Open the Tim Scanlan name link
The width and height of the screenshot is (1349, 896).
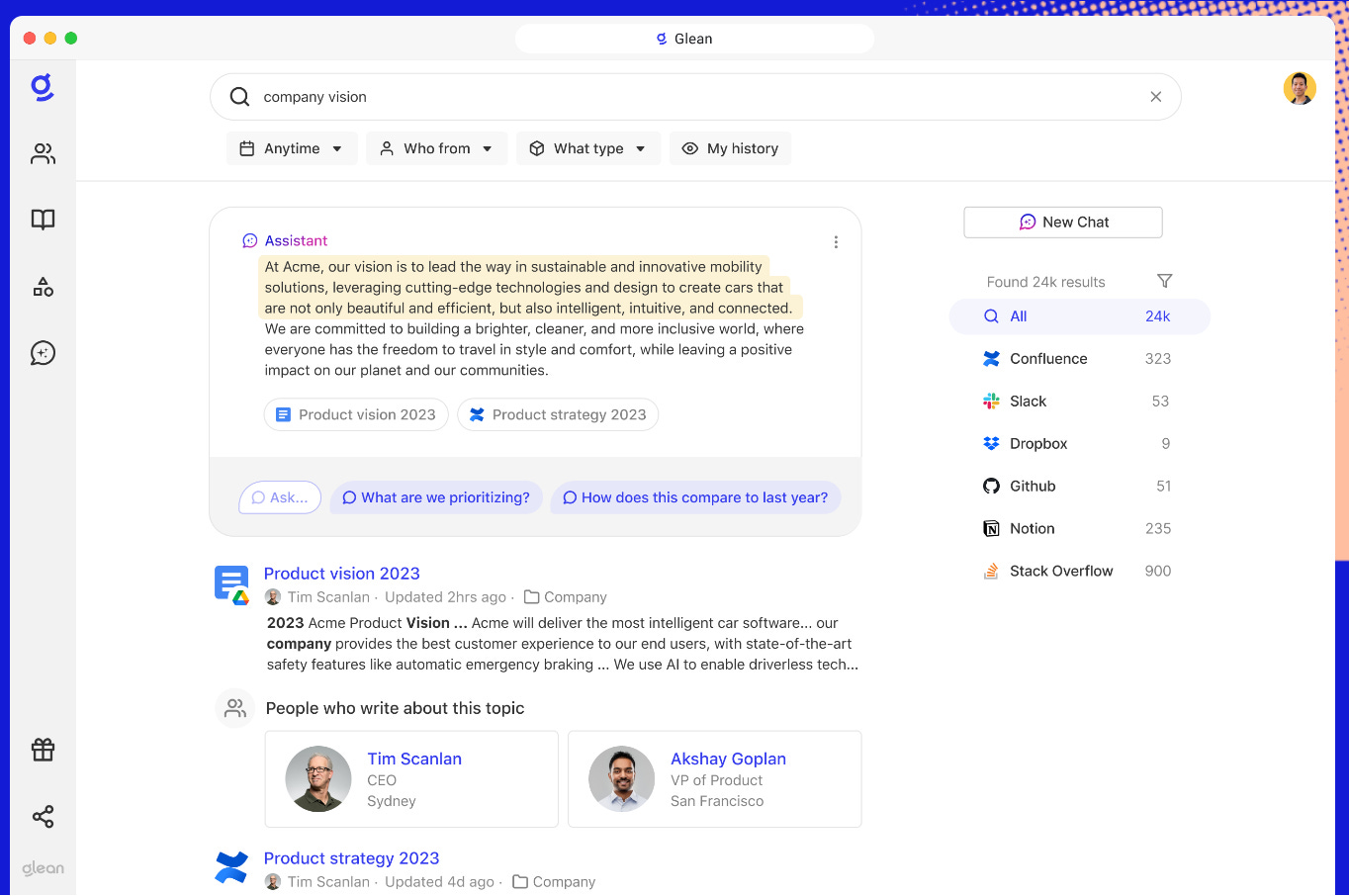pos(414,759)
